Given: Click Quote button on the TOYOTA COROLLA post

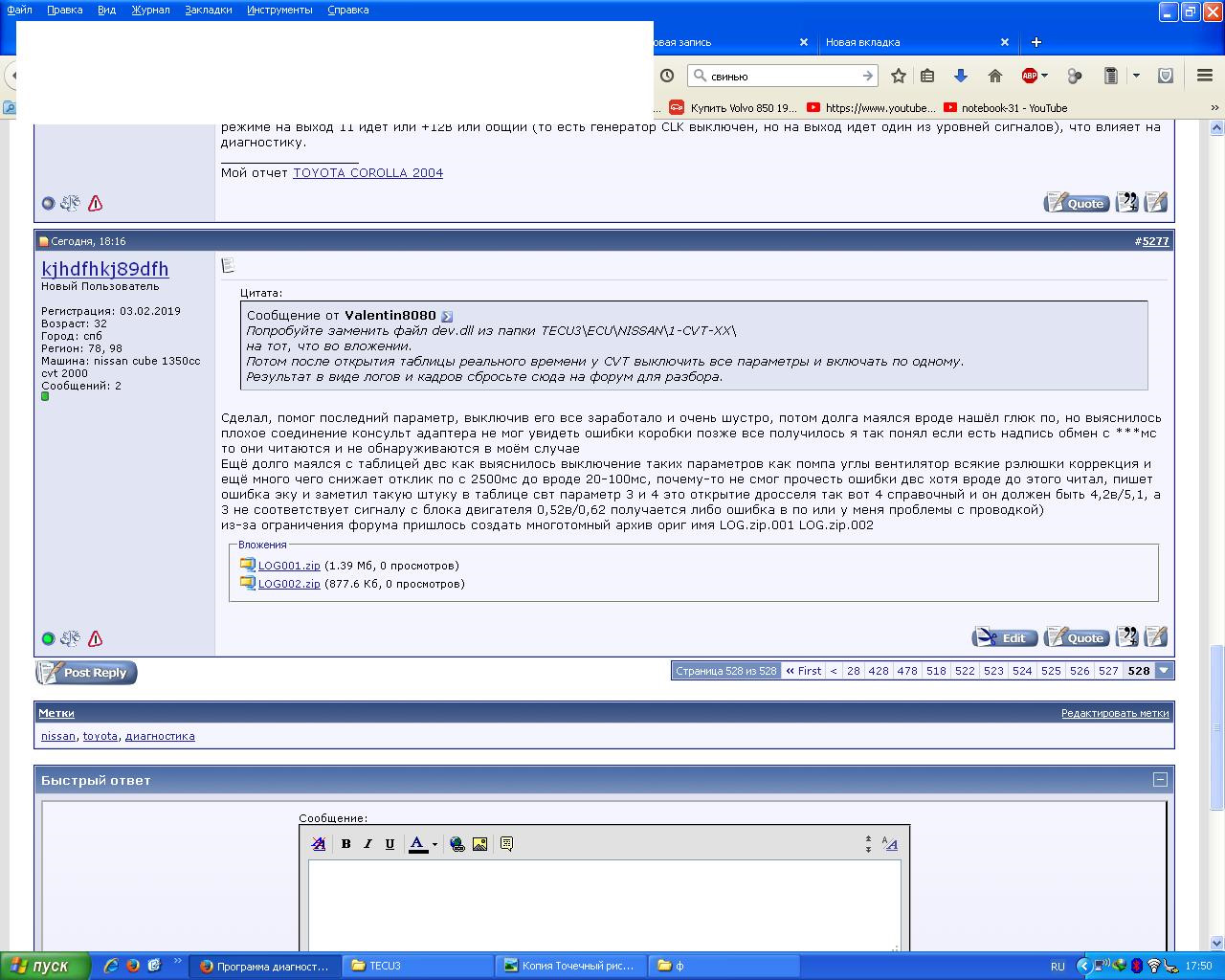Looking at the screenshot, I should click(x=1077, y=203).
